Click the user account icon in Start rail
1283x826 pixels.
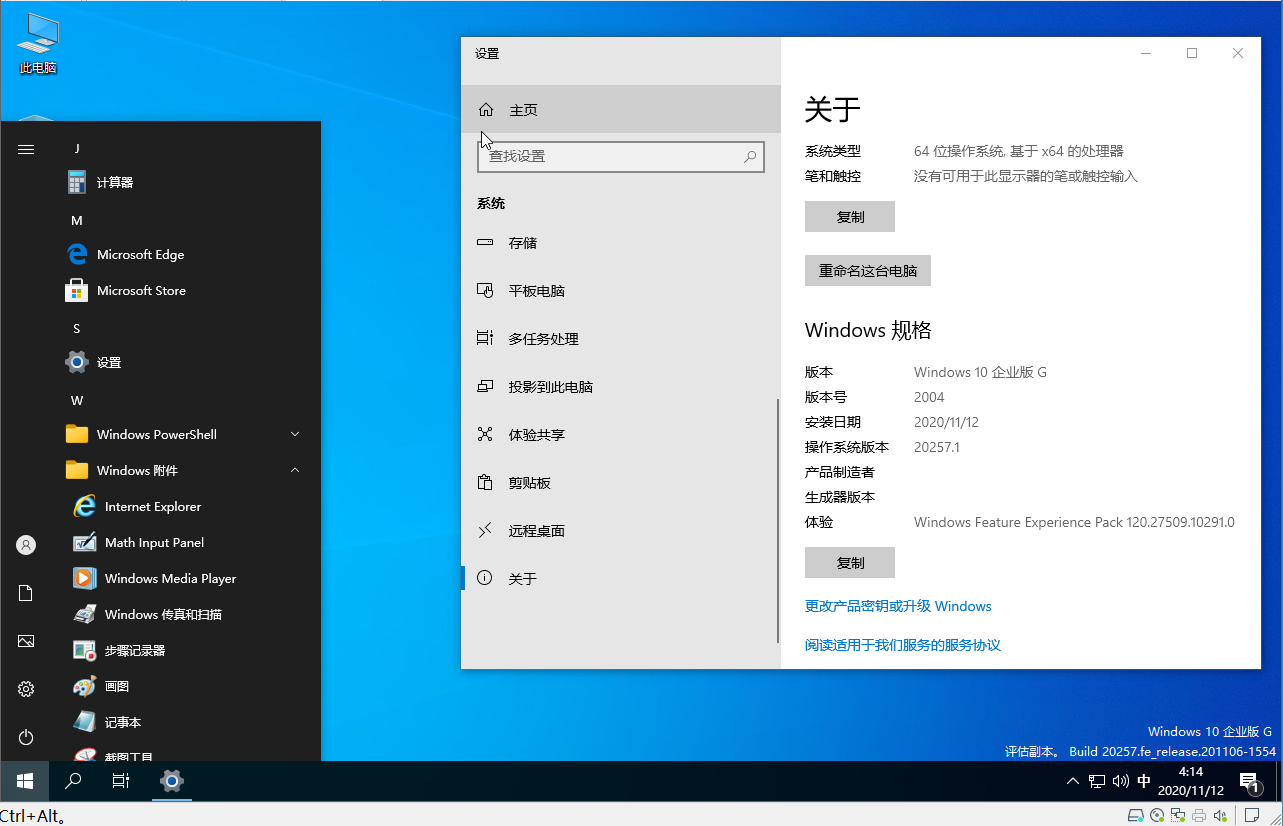(x=26, y=545)
